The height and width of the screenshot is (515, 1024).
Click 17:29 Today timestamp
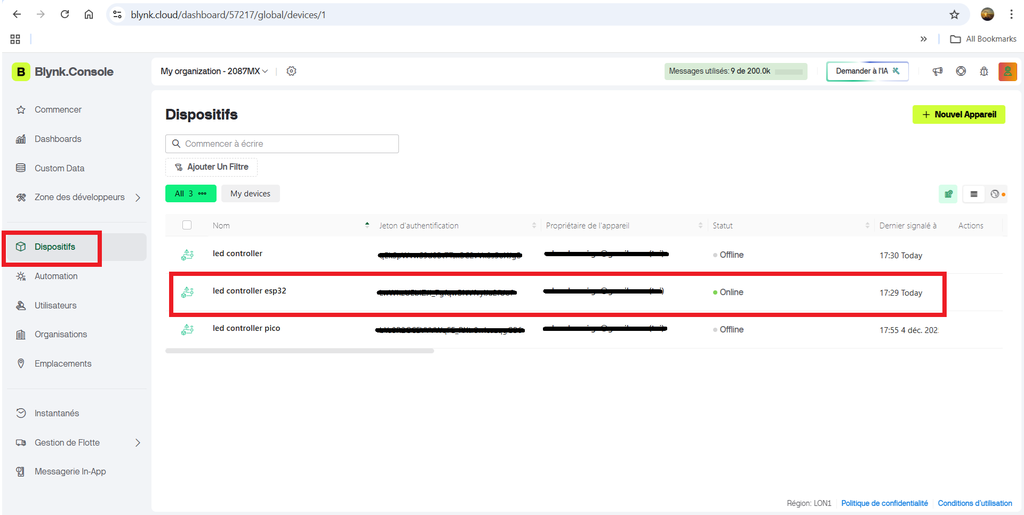(x=901, y=293)
